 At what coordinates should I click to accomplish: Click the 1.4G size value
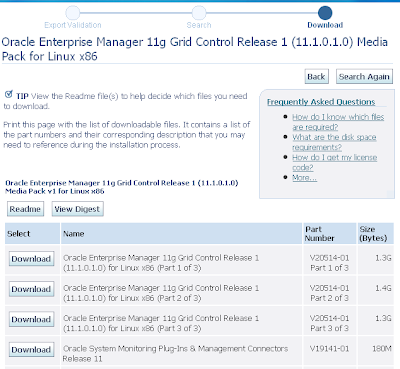(x=383, y=288)
